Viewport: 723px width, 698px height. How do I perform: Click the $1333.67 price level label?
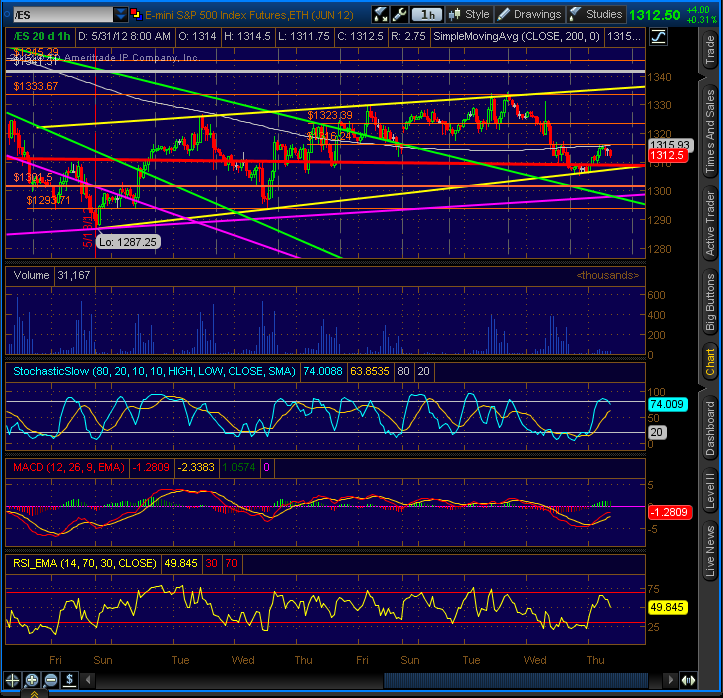point(36,86)
